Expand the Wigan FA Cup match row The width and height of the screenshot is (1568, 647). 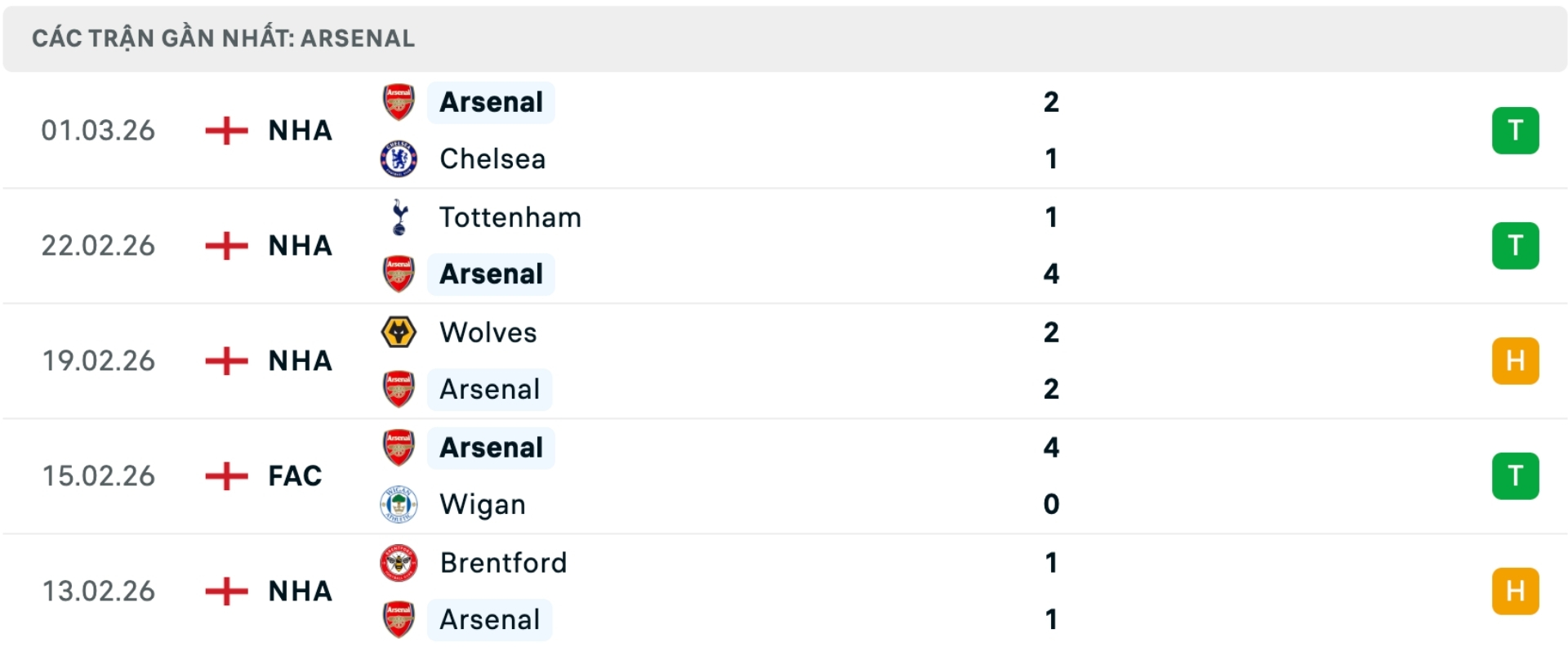click(784, 476)
